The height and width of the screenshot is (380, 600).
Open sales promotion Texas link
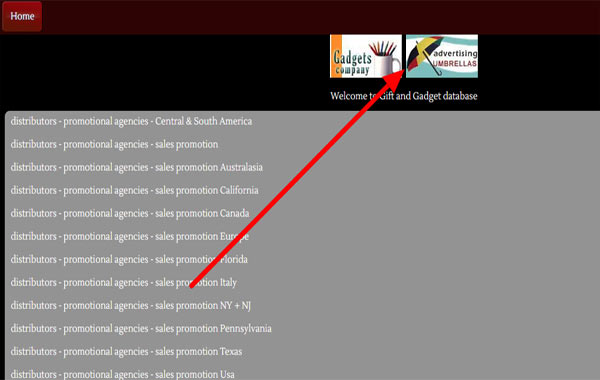pos(126,351)
